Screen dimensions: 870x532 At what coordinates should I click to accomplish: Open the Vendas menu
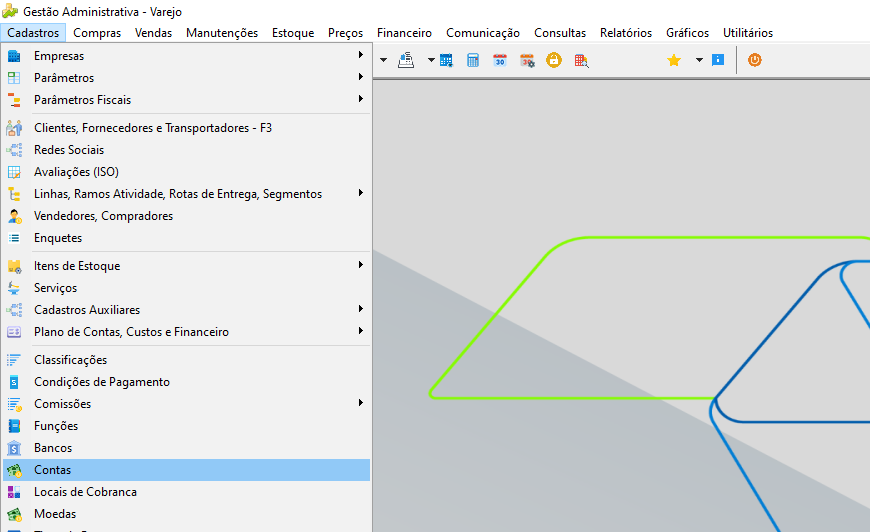(x=153, y=33)
